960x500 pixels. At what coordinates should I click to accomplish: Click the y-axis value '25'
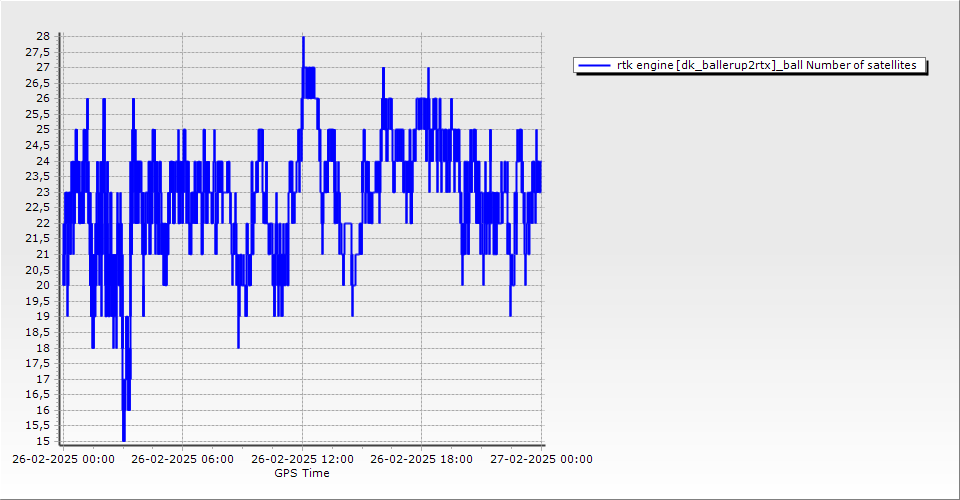click(43, 130)
